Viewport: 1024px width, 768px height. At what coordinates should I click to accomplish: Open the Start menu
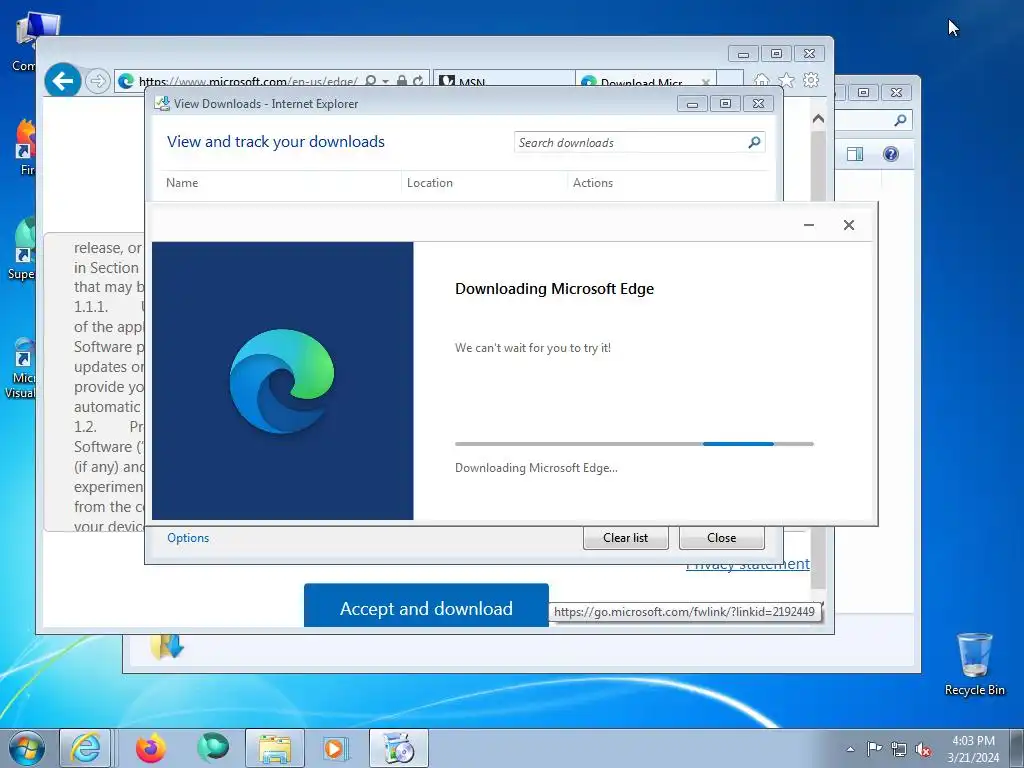[27, 748]
